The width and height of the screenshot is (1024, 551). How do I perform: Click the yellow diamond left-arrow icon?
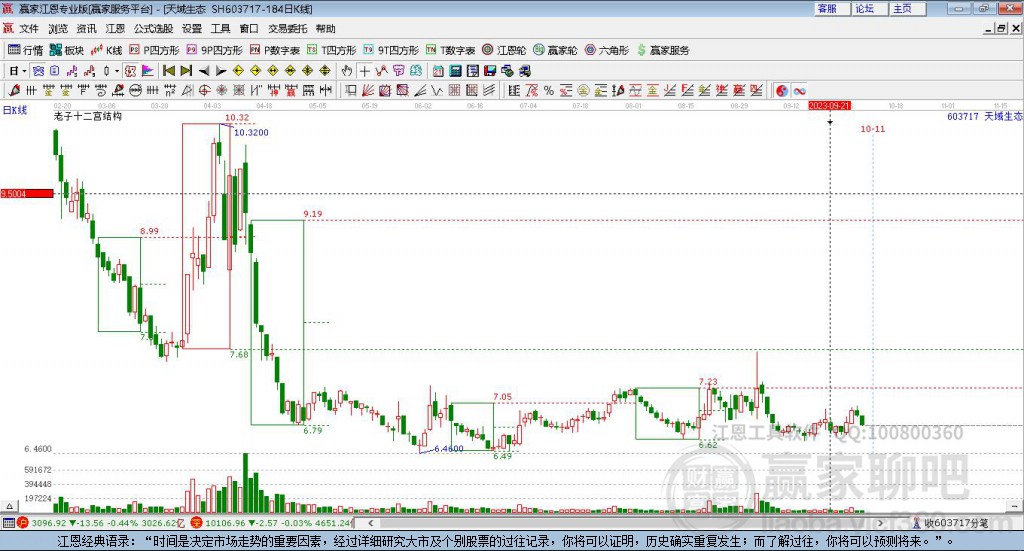tap(238, 71)
